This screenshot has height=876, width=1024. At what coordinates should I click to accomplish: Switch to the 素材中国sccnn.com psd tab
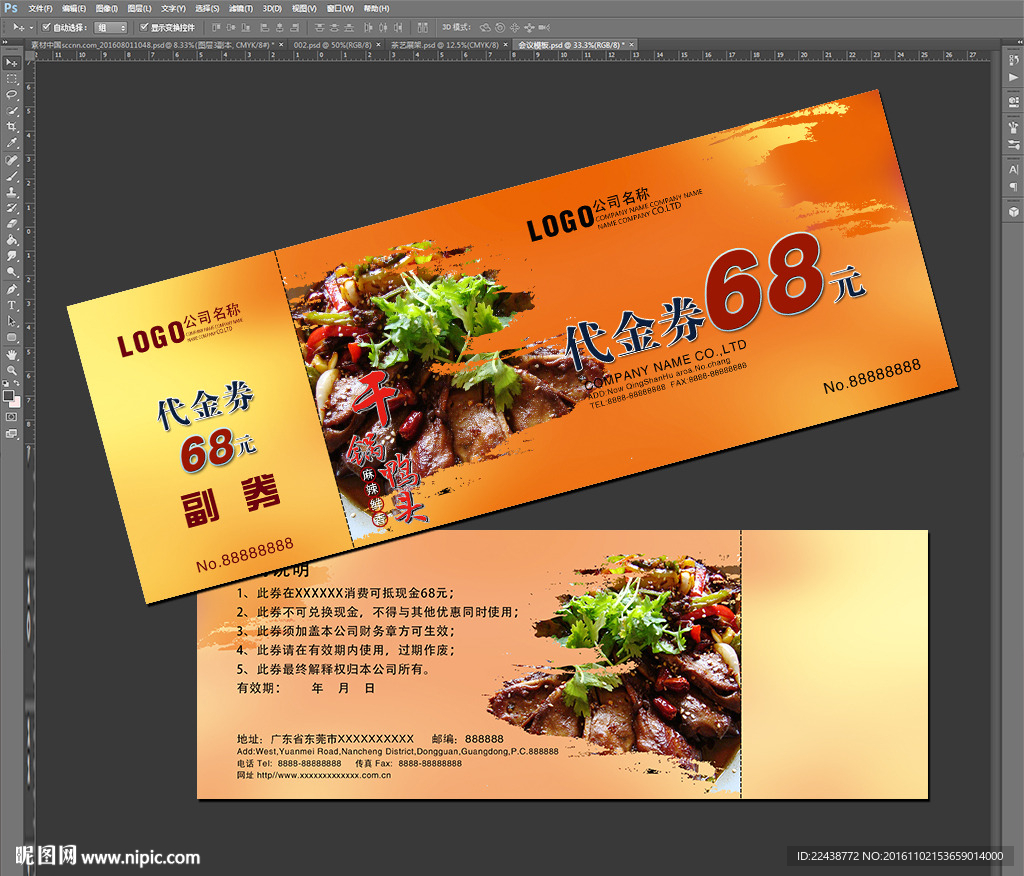pos(153,45)
